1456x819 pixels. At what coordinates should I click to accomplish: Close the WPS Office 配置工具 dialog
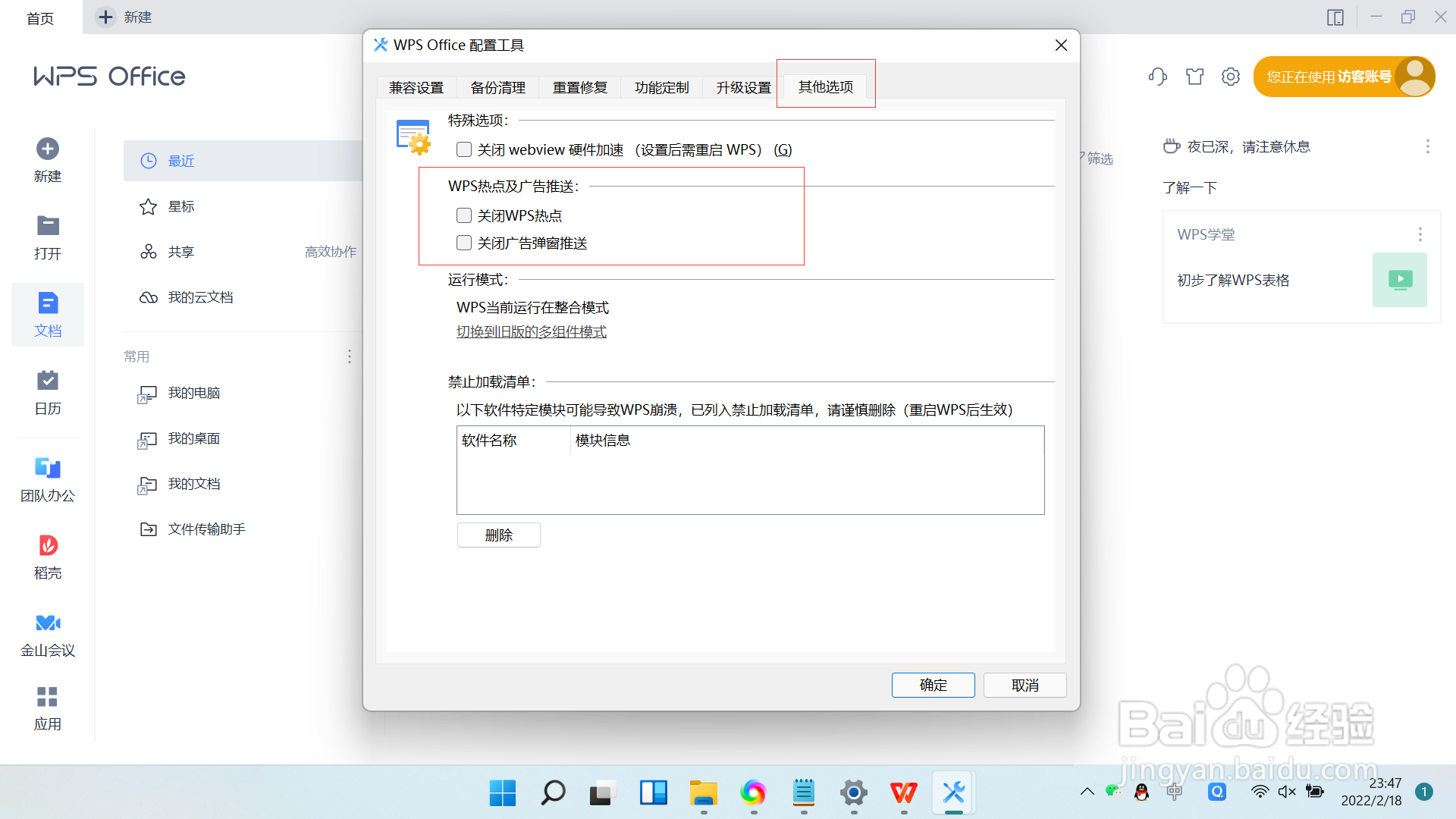click(1061, 45)
